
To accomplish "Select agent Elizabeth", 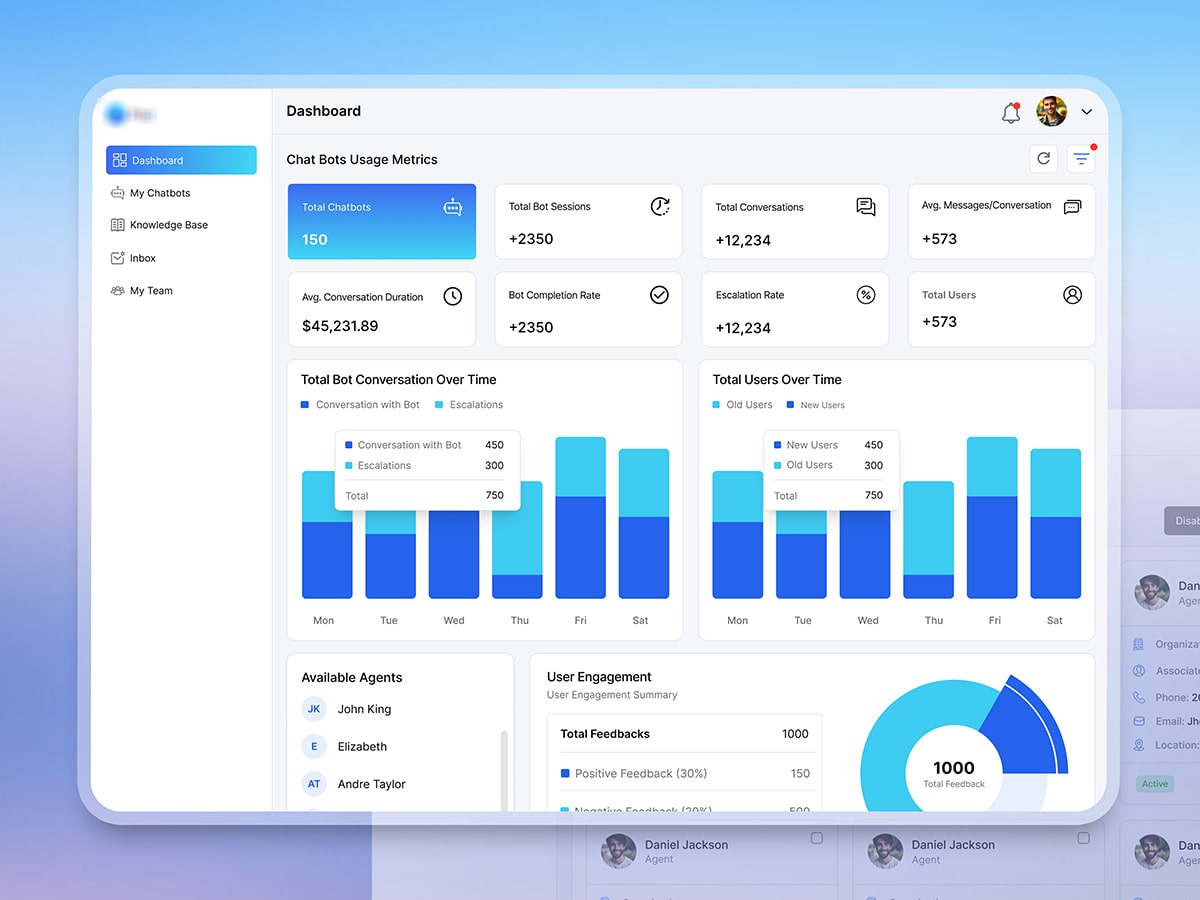I will coord(362,747).
